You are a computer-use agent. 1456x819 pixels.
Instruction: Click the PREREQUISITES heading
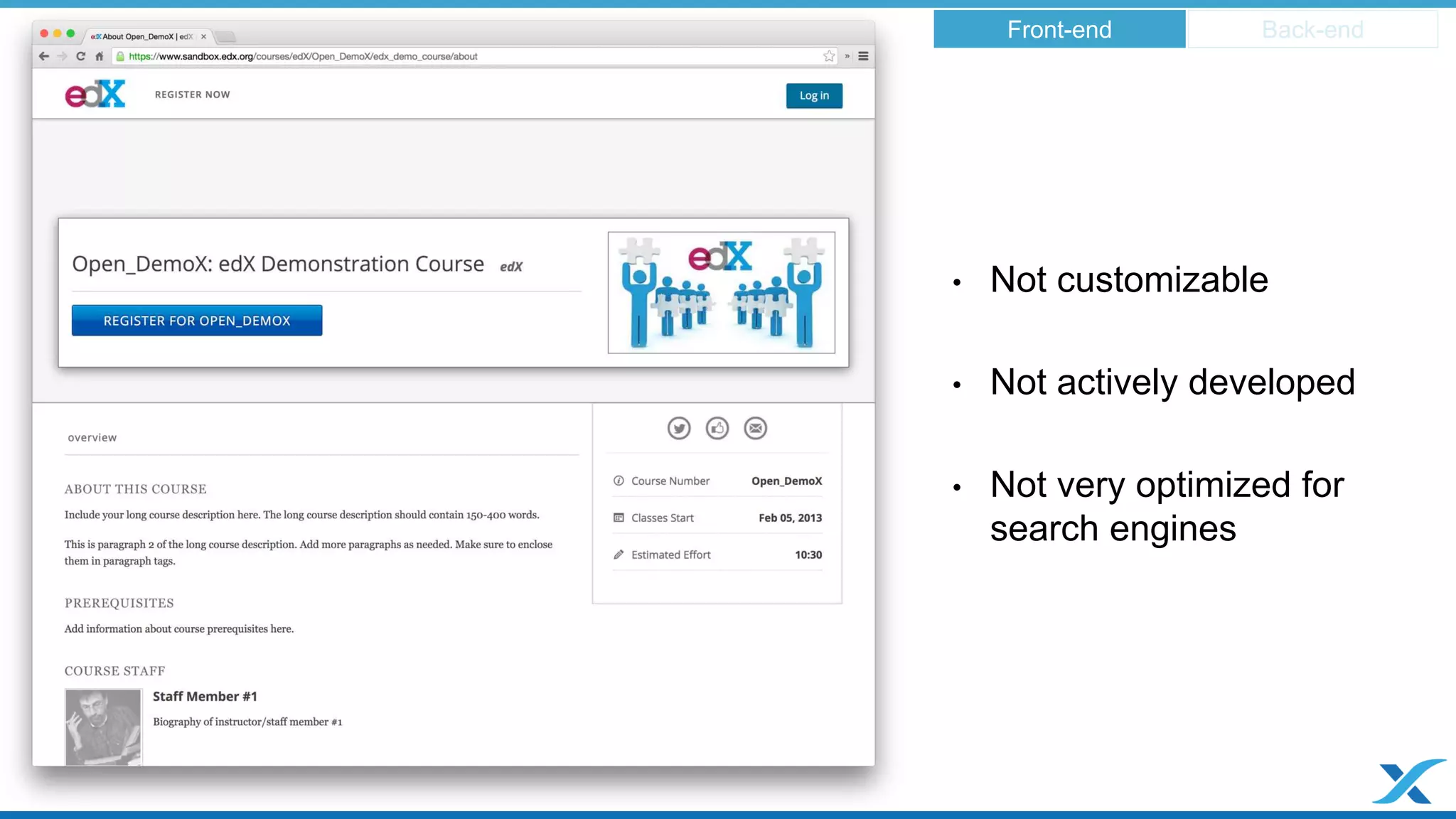click(x=119, y=603)
